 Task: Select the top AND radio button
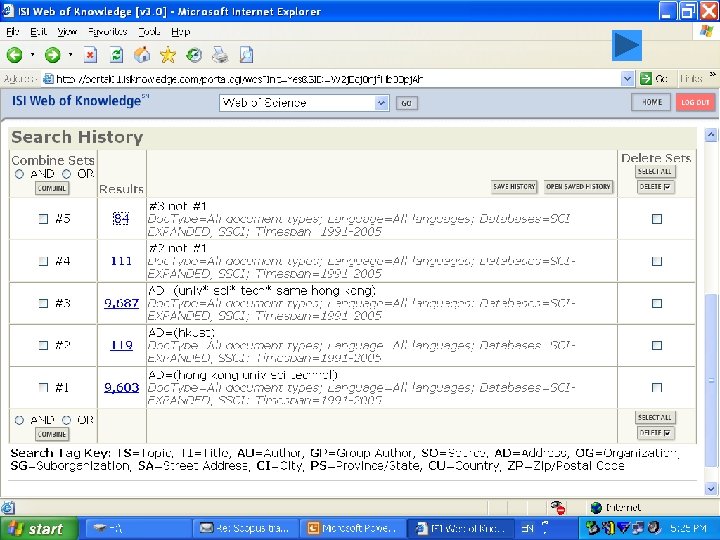click(x=19, y=174)
